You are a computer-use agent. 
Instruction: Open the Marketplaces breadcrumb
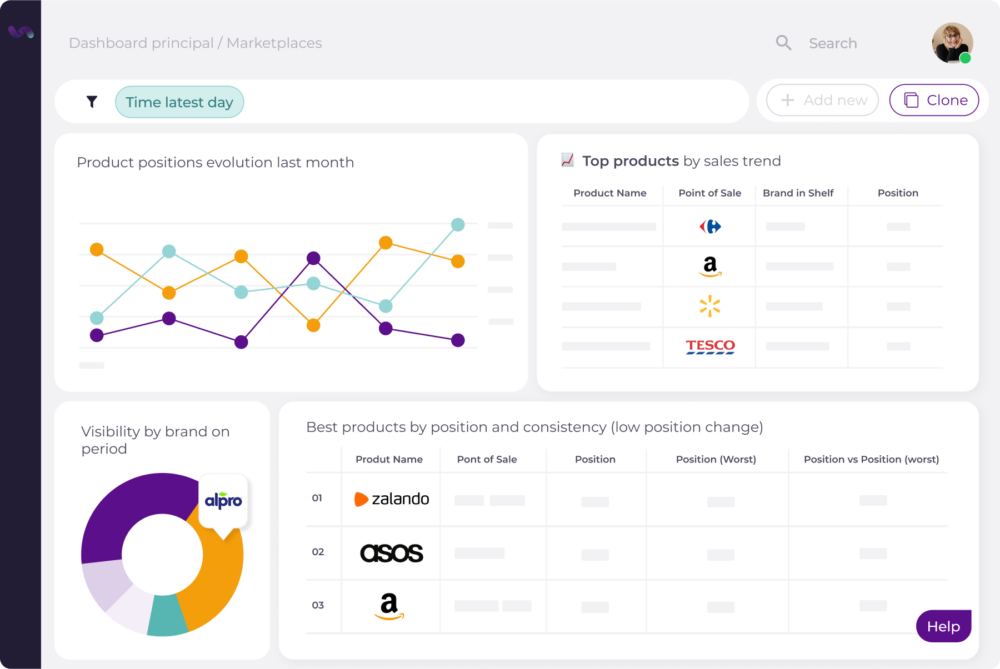pyautogui.click(x=274, y=43)
